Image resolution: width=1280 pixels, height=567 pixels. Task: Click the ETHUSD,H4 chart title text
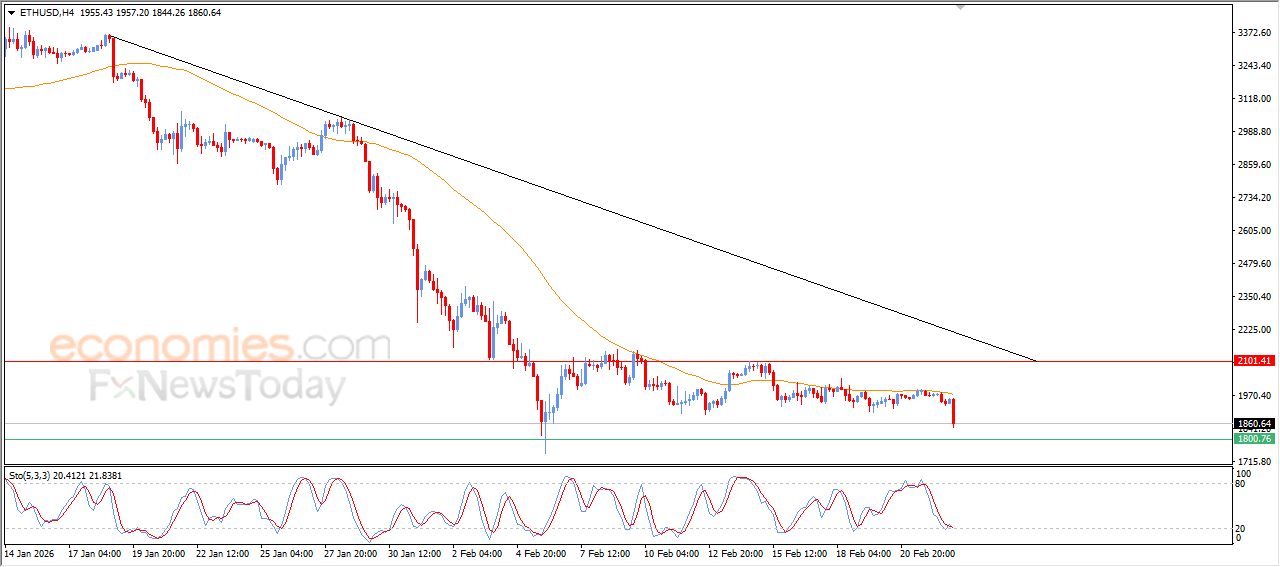click(x=46, y=13)
